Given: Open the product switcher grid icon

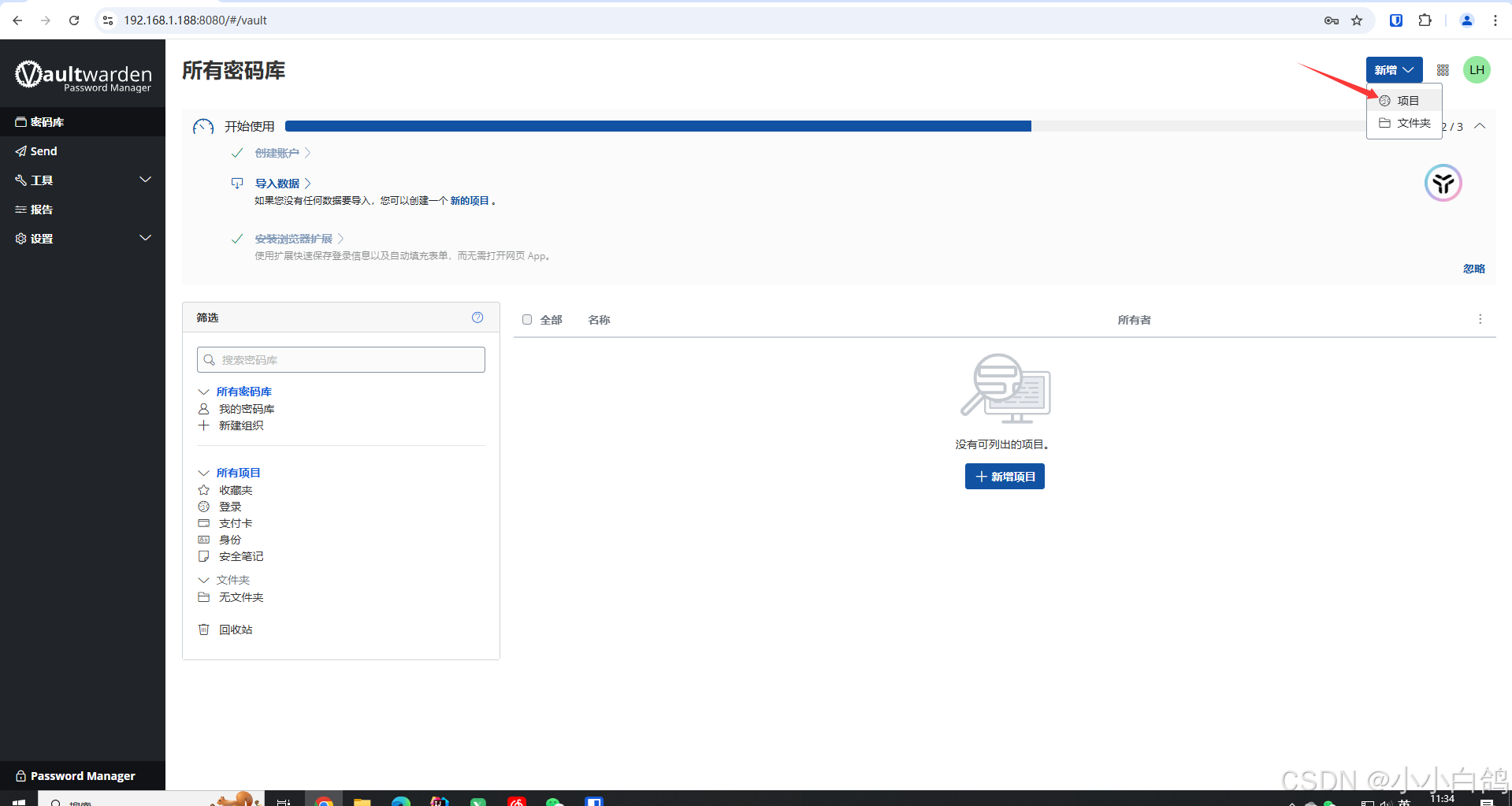Looking at the screenshot, I should pyautogui.click(x=1443, y=70).
